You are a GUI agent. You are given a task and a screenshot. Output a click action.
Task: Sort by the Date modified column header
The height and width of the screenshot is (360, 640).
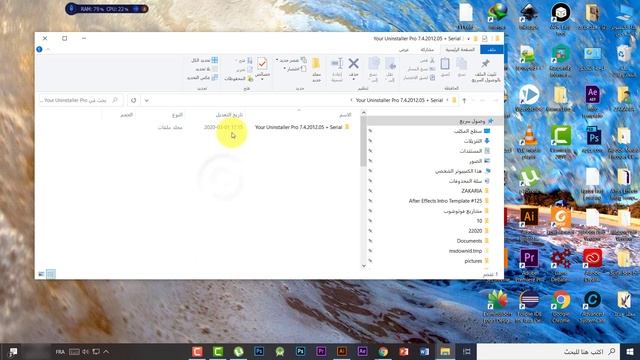[229, 115]
